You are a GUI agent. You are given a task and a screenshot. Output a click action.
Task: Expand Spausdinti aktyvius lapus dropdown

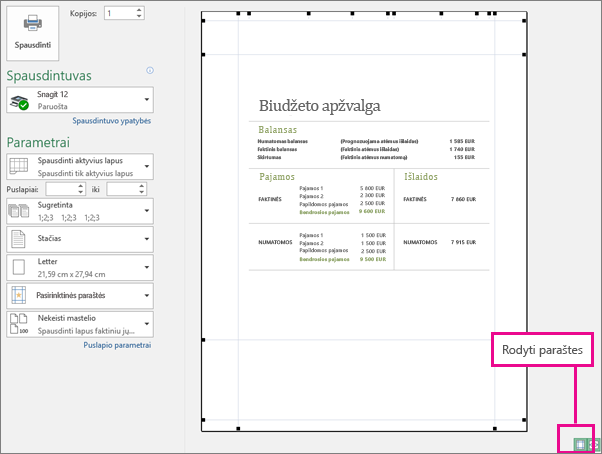[x=80, y=167]
